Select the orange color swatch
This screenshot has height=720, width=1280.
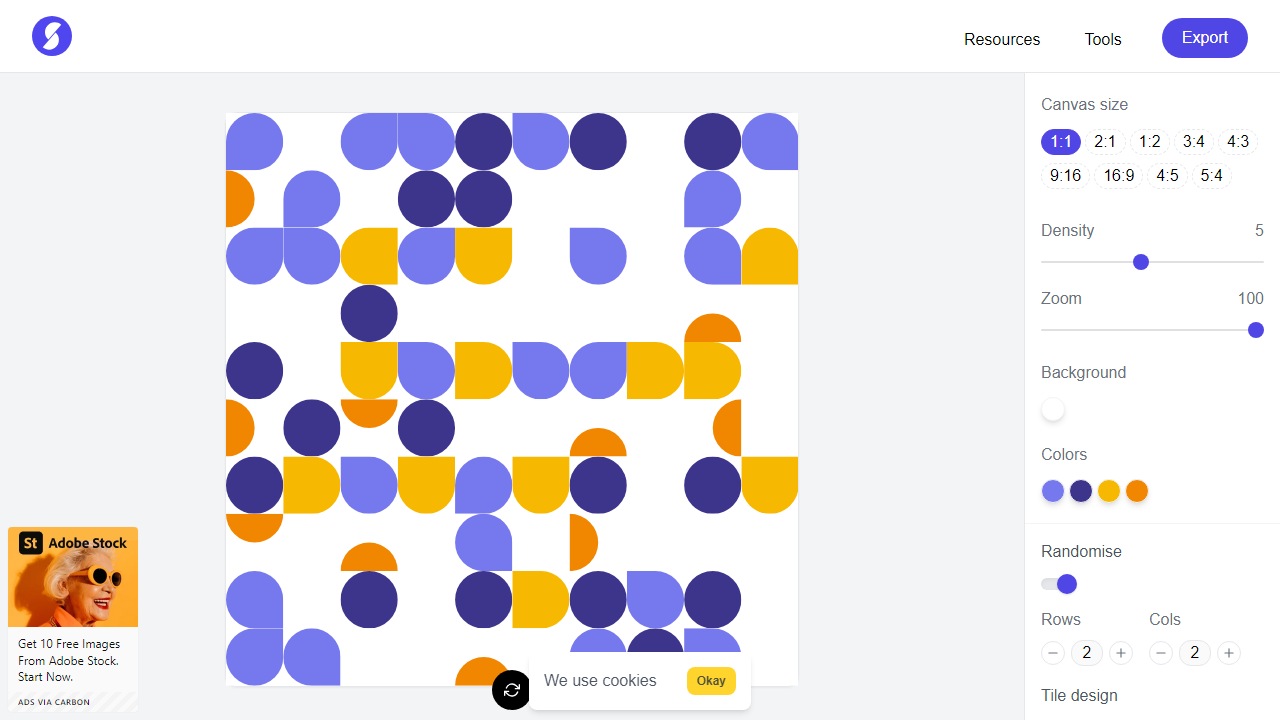click(1136, 490)
